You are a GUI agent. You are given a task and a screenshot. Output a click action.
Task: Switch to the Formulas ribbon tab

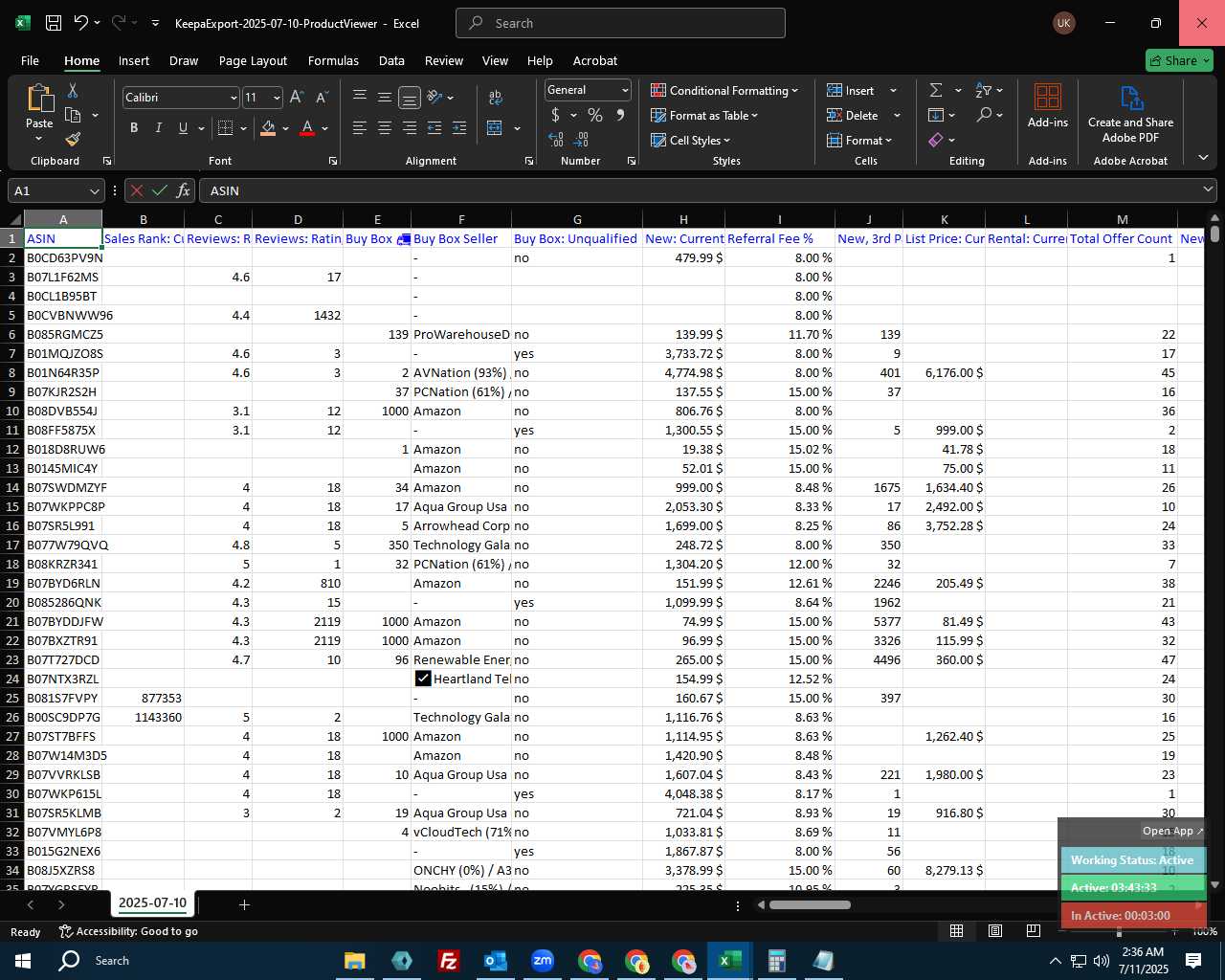click(x=333, y=60)
